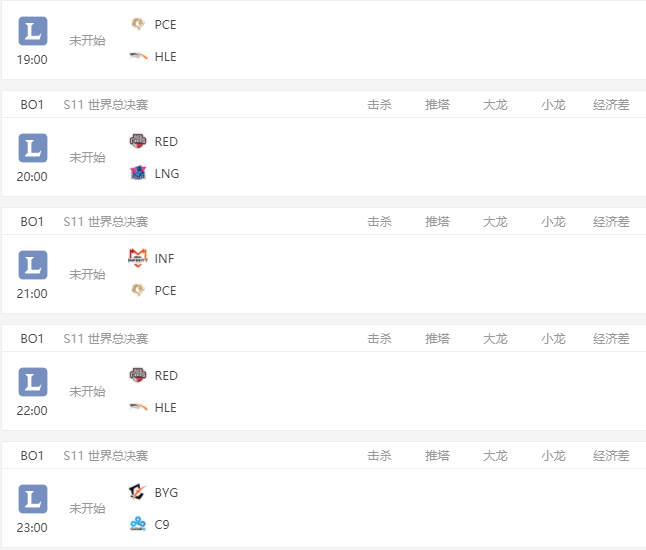Click the LNG team logo
The width and height of the screenshot is (646, 550).
pos(138,173)
